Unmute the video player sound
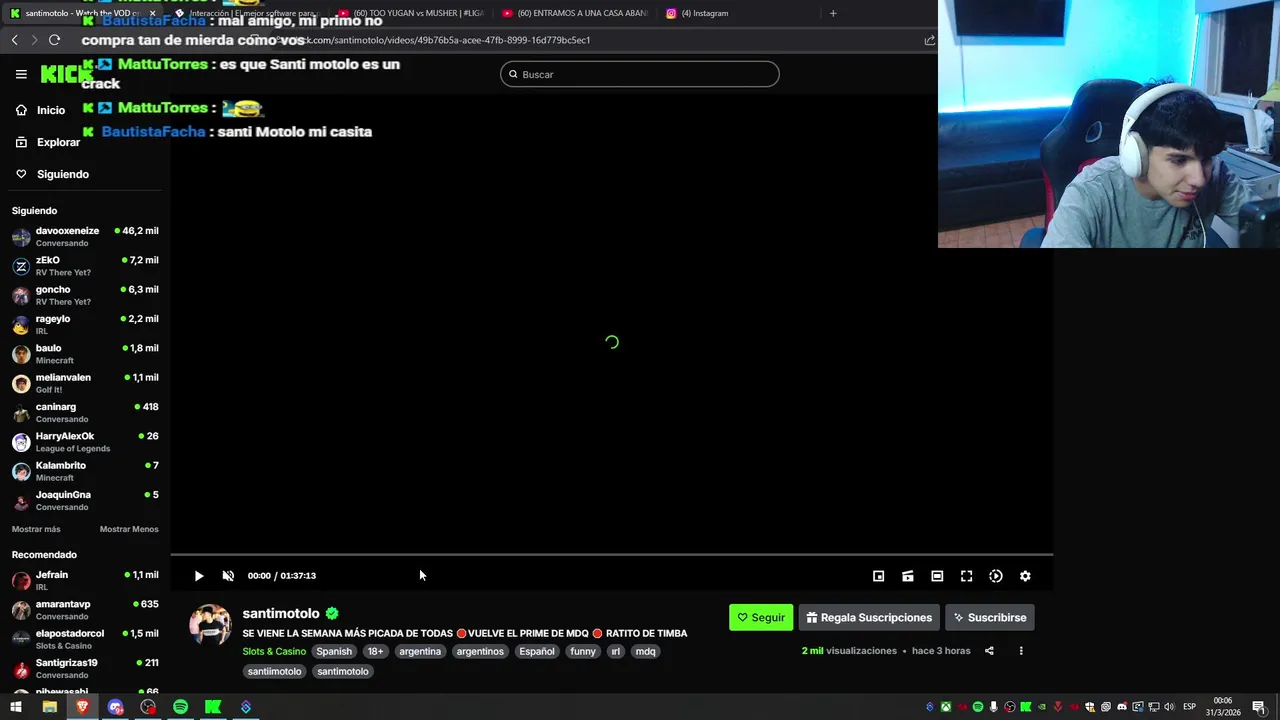Image resolution: width=1280 pixels, height=720 pixels. 228,576
